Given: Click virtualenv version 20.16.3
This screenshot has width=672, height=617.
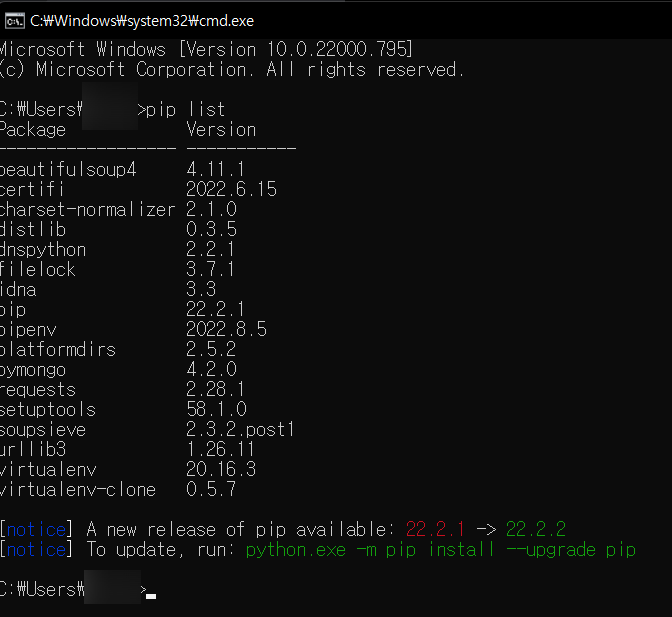Looking at the screenshot, I should tap(221, 469).
